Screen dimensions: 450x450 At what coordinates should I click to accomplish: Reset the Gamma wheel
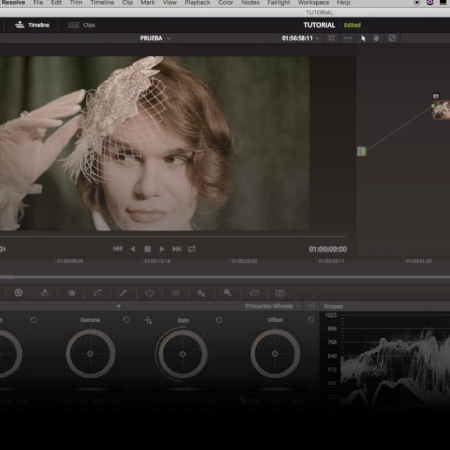(126, 320)
